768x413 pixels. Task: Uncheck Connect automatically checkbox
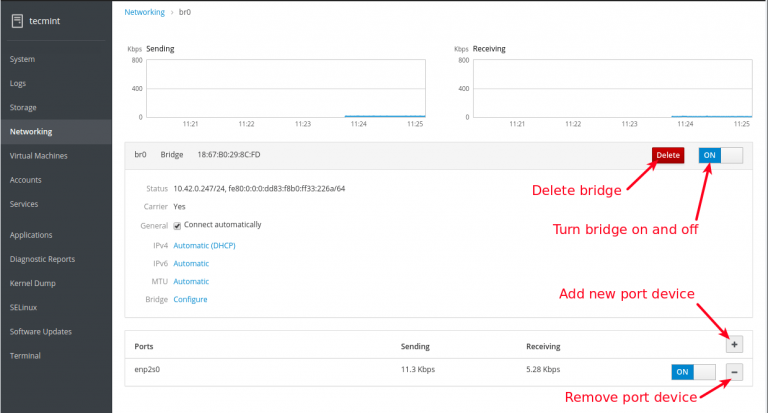177,225
